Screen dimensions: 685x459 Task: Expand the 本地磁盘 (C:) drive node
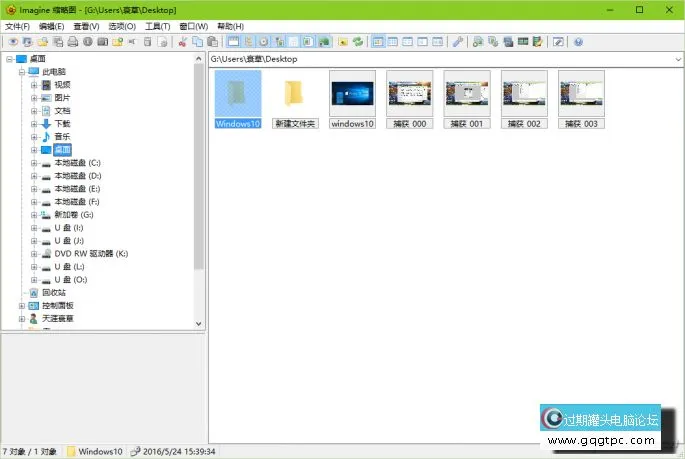34,163
